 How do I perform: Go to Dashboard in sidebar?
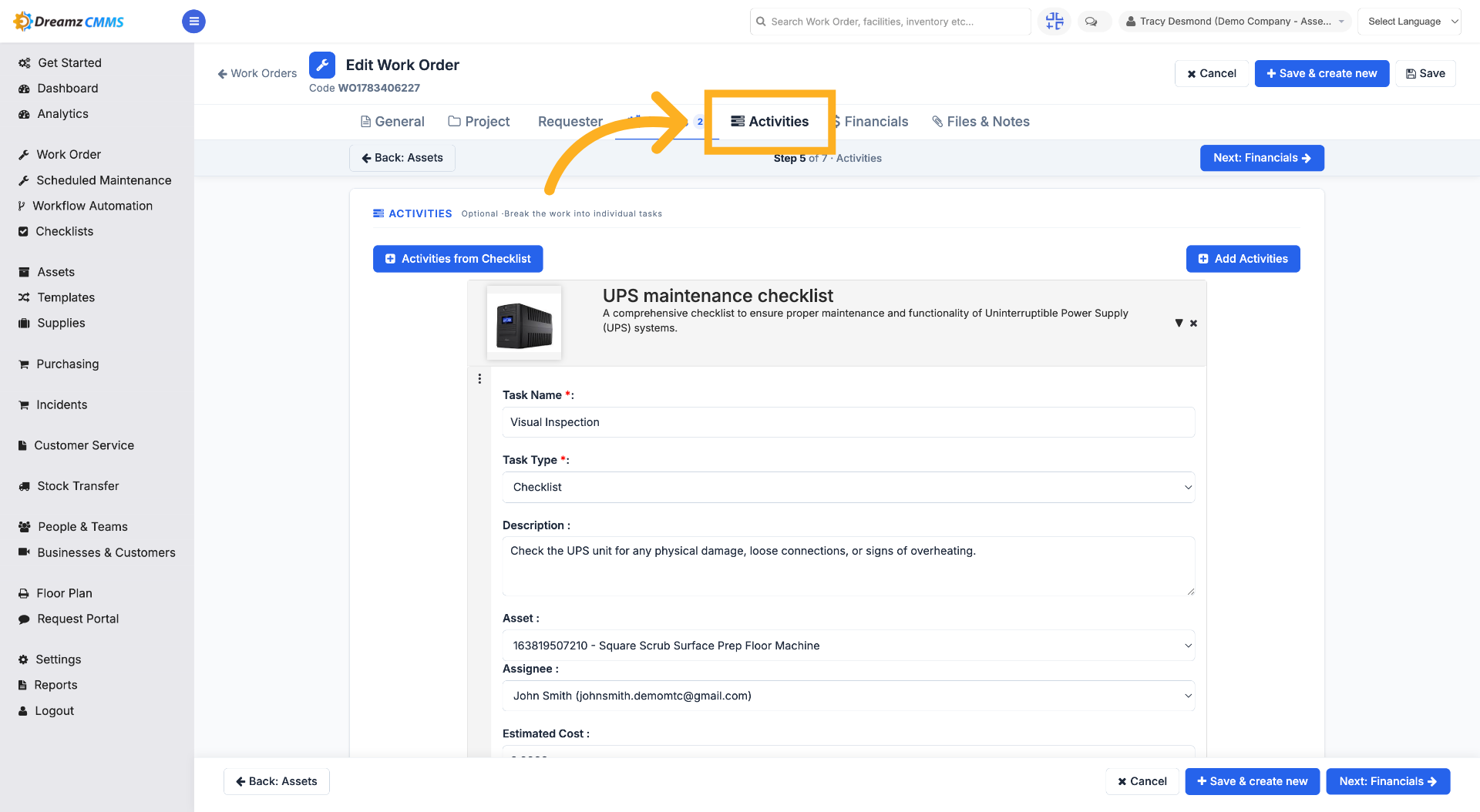59,89
